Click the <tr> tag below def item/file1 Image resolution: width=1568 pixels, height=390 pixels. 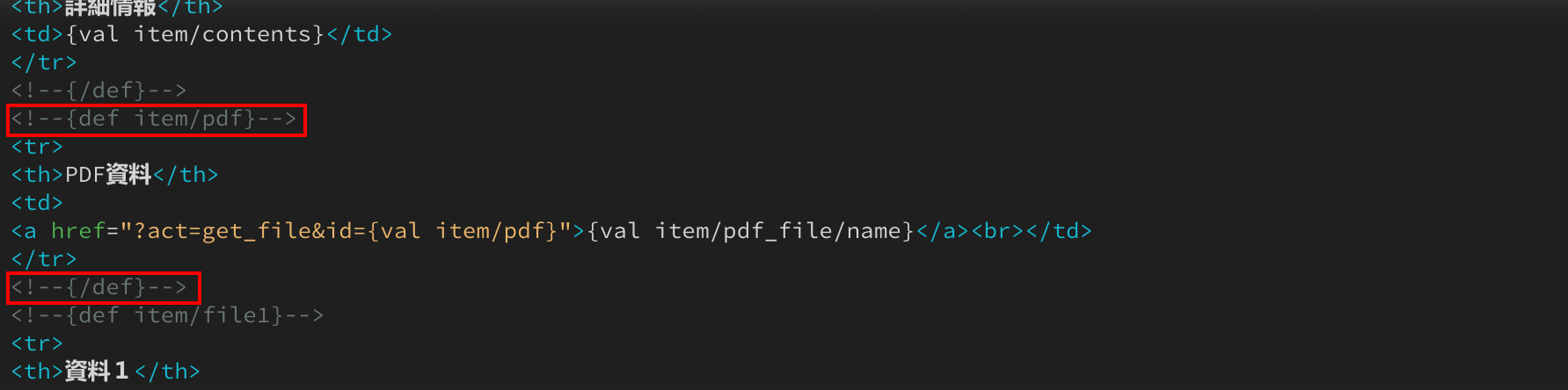[37, 343]
